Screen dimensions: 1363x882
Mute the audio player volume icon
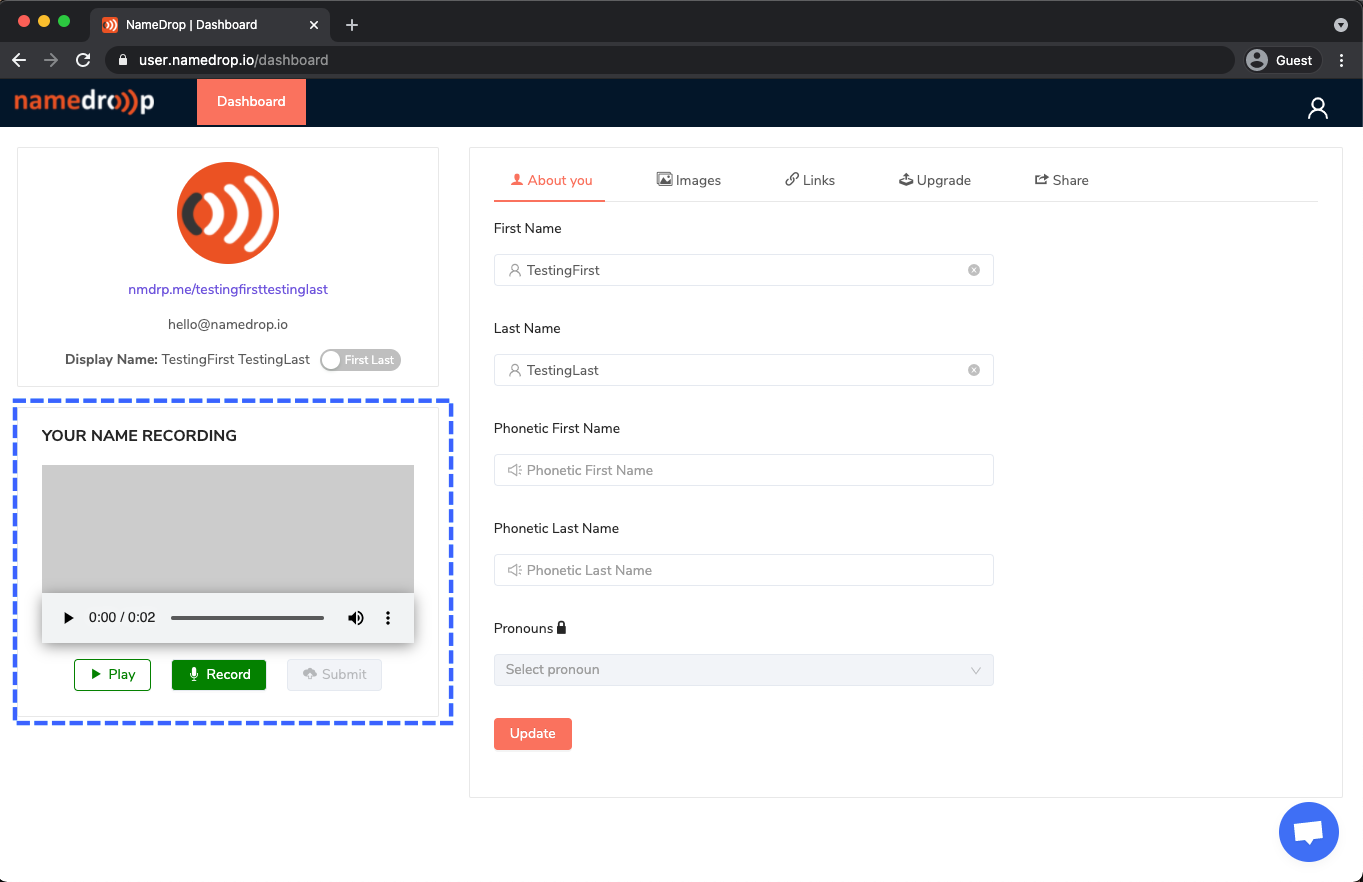coord(355,618)
